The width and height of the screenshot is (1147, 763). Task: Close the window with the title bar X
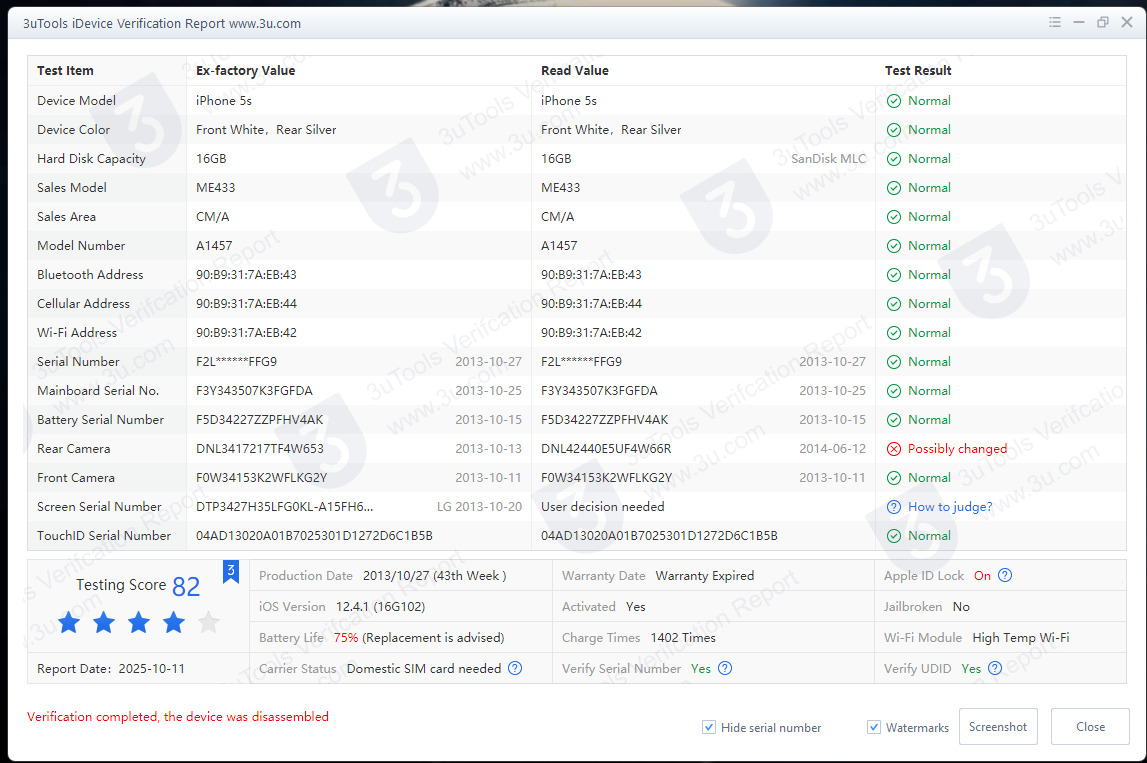(1127, 22)
